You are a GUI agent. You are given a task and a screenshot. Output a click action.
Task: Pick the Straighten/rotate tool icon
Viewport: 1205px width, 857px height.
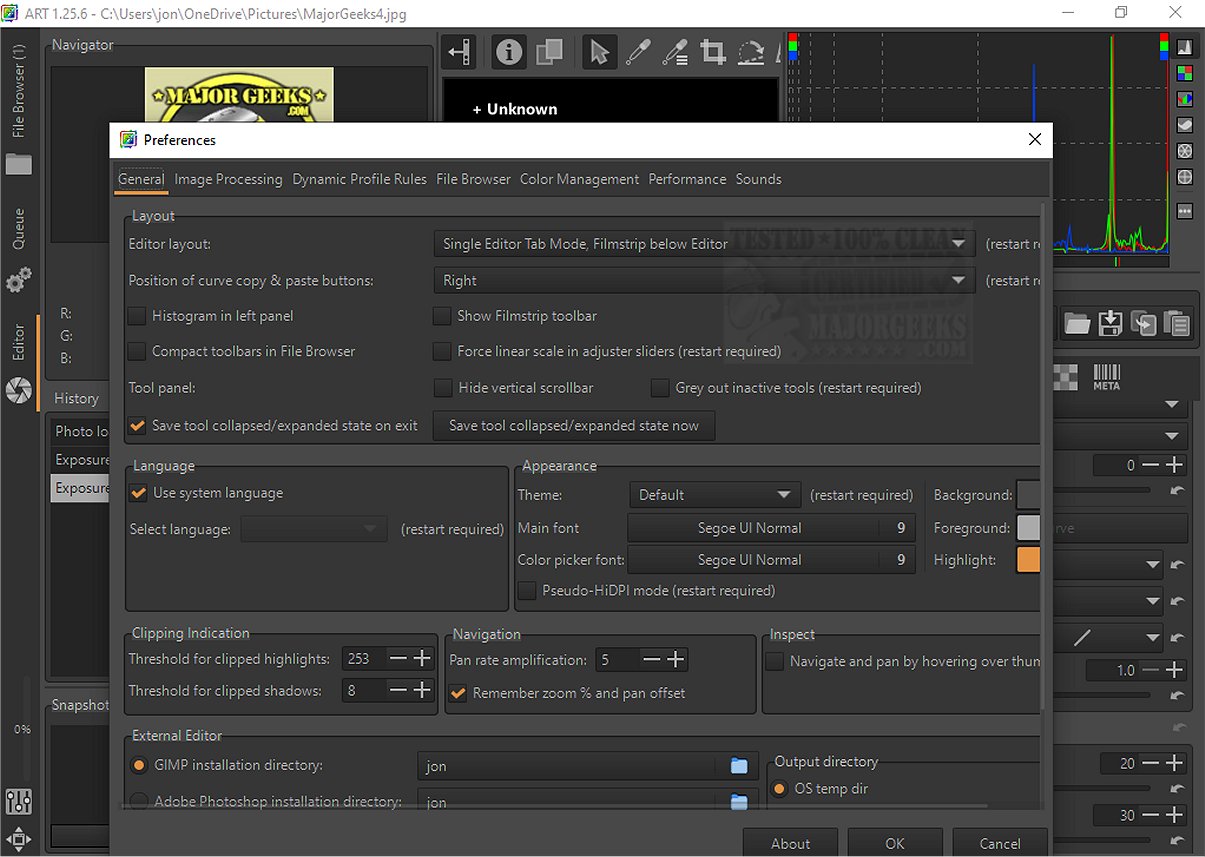pyautogui.click(x=750, y=53)
